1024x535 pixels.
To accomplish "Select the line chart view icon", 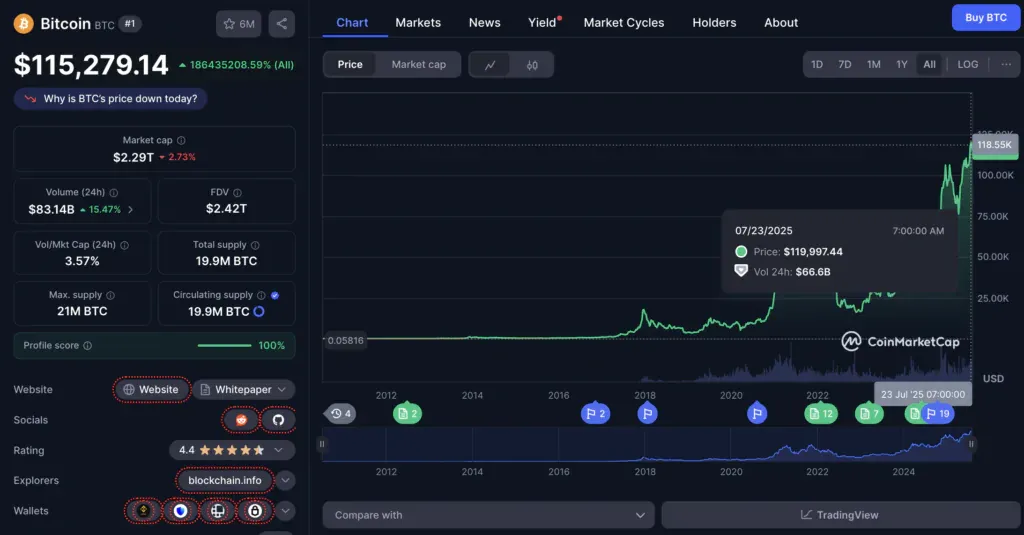I will click(x=490, y=65).
